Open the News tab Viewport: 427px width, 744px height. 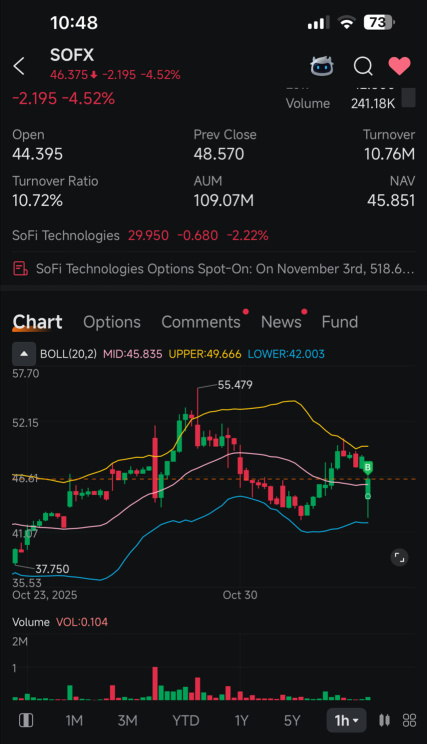pyautogui.click(x=281, y=322)
